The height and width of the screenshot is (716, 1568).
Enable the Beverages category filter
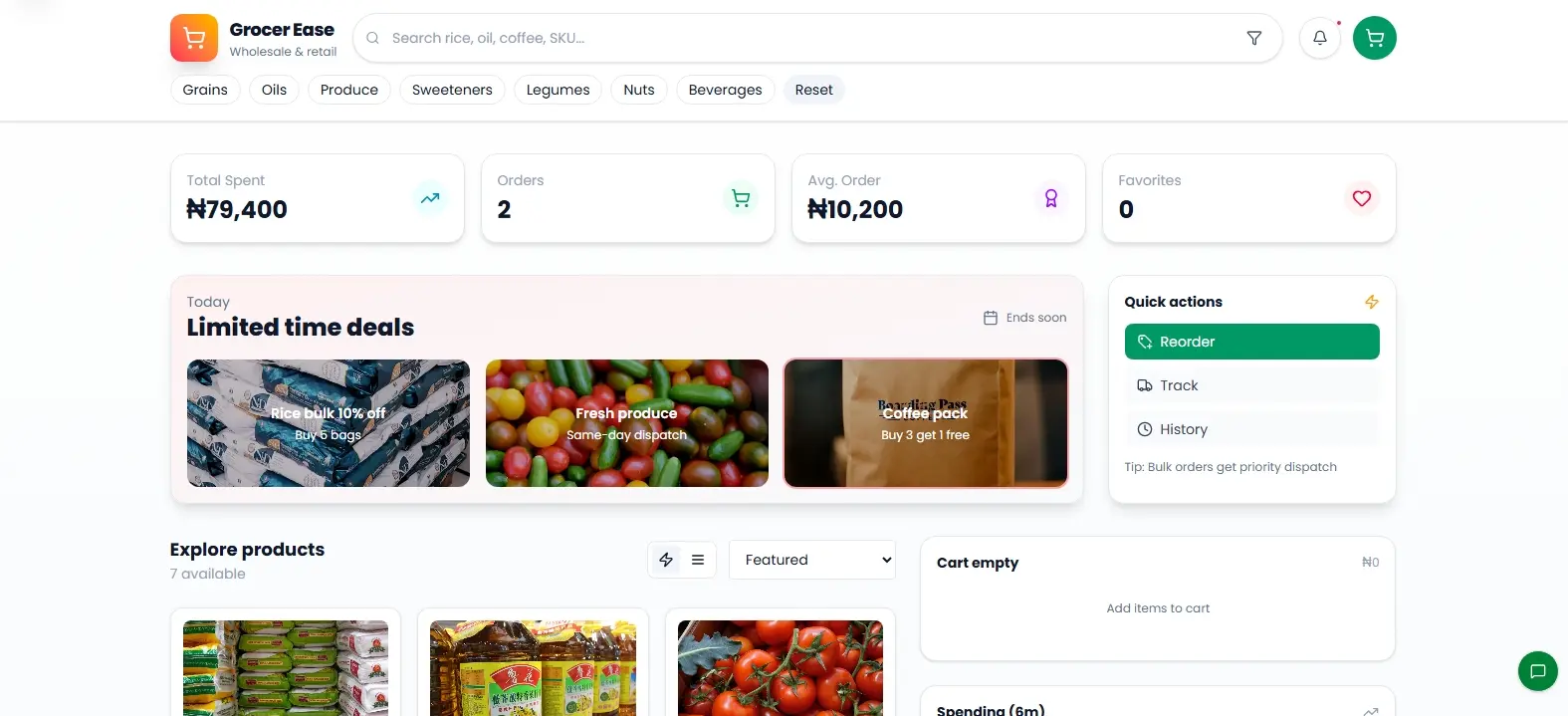725,90
